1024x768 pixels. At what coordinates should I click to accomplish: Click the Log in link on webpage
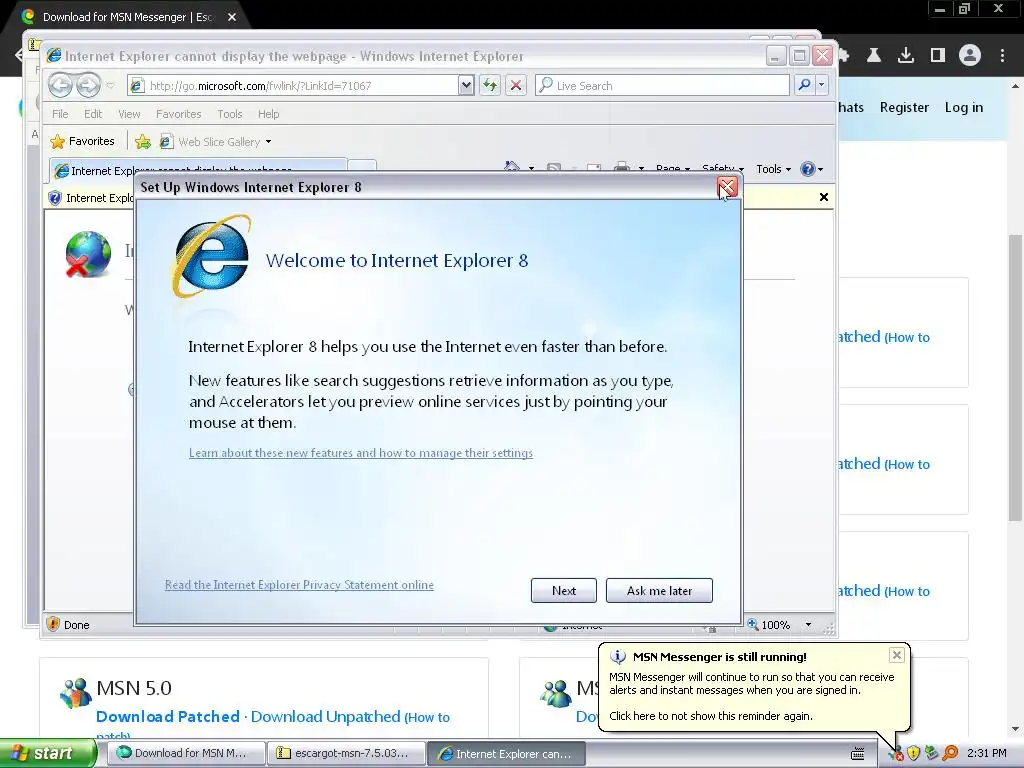[963, 107]
